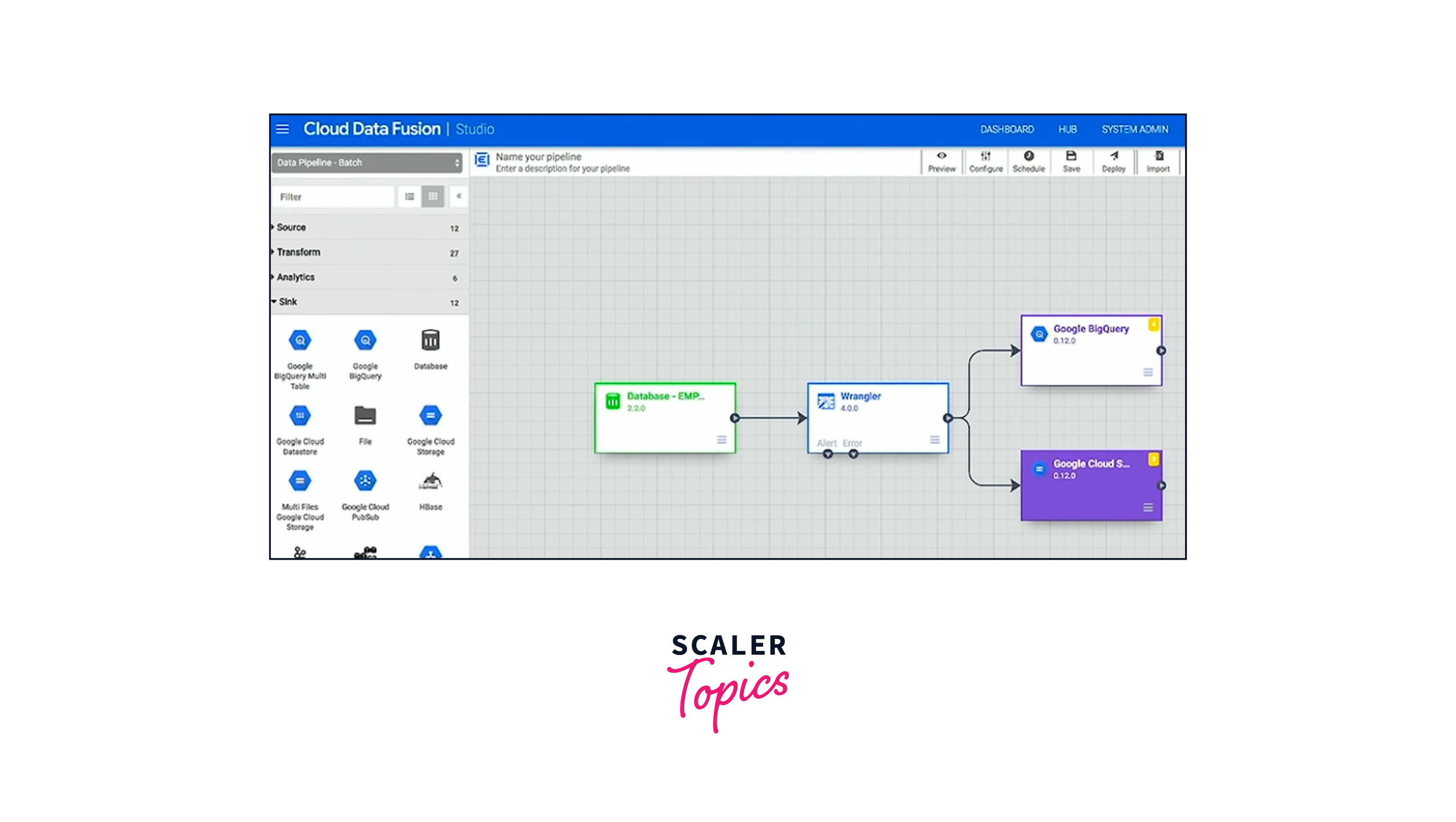Go to the HUB menu item
The height and width of the screenshot is (822, 1456).
1067,129
